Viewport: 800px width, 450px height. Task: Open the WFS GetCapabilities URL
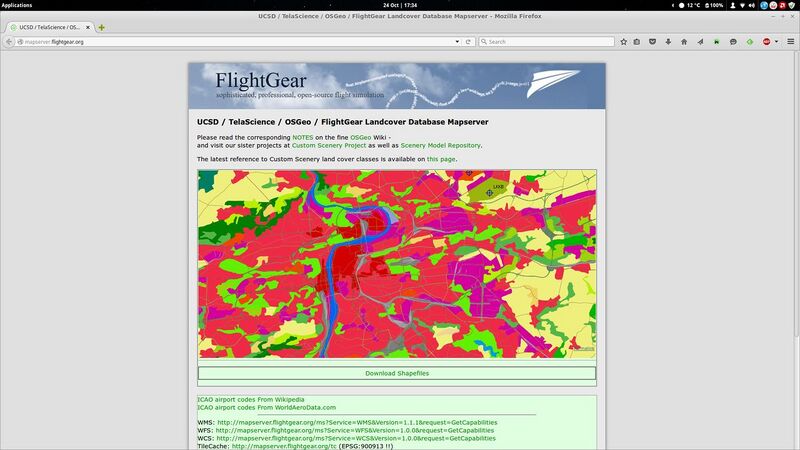pyautogui.click(x=355, y=430)
